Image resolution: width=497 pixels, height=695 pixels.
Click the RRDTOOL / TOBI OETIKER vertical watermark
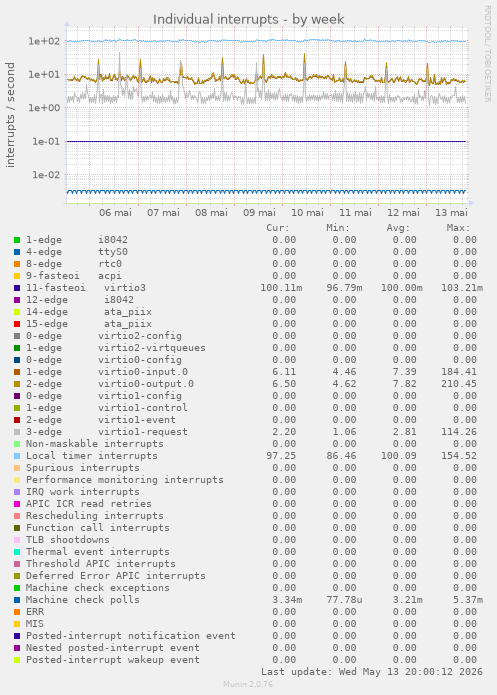click(487, 54)
